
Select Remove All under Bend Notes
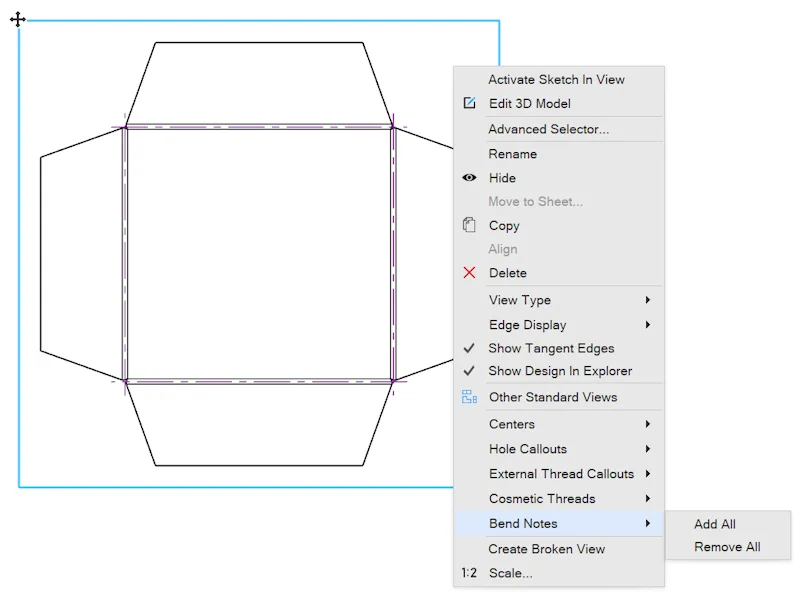pyautogui.click(x=728, y=547)
